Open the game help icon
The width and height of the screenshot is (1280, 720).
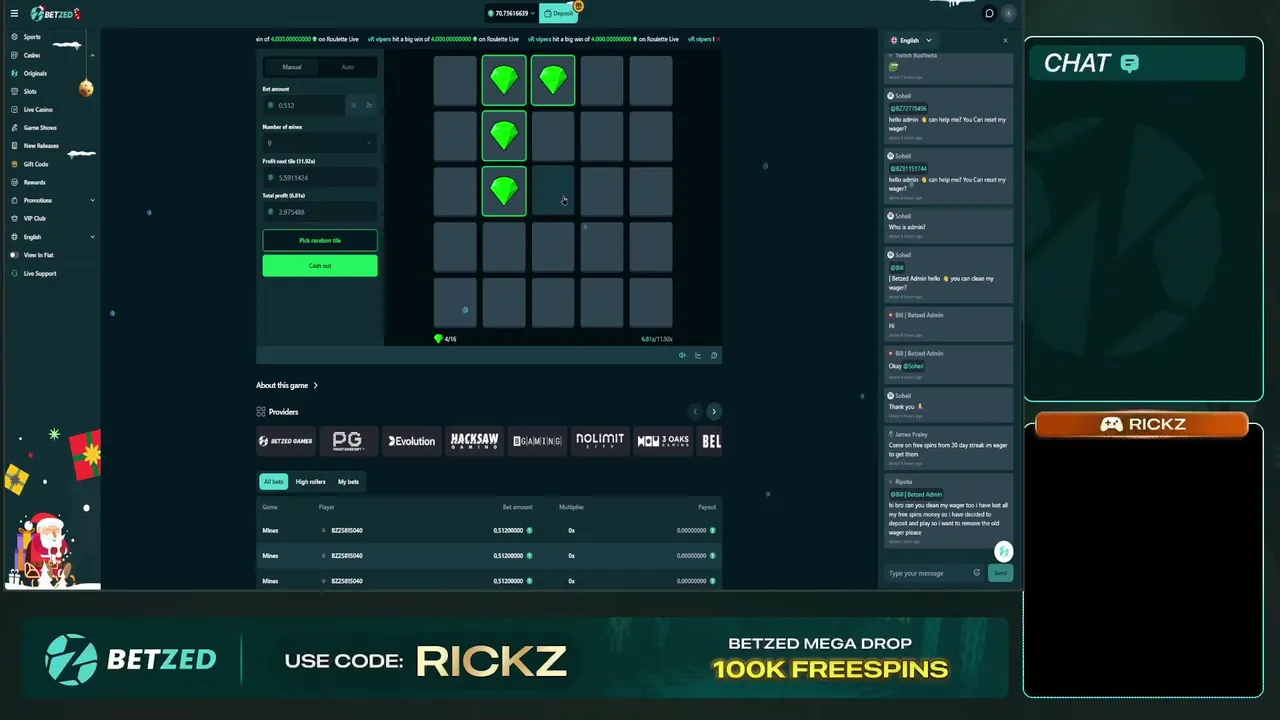click(x=714, y=355)
